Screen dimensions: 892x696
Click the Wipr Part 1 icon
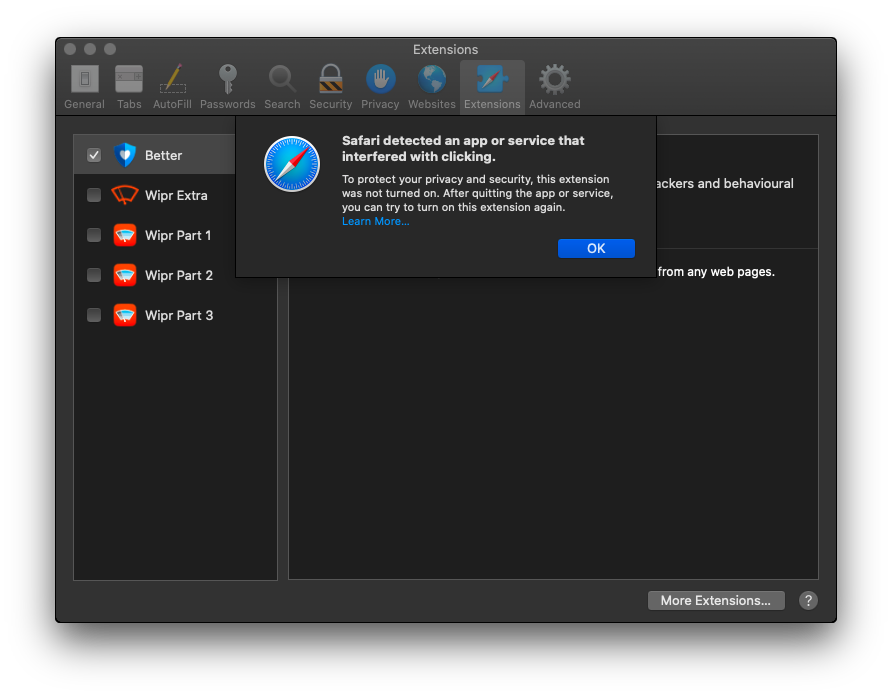coord(125,235)
